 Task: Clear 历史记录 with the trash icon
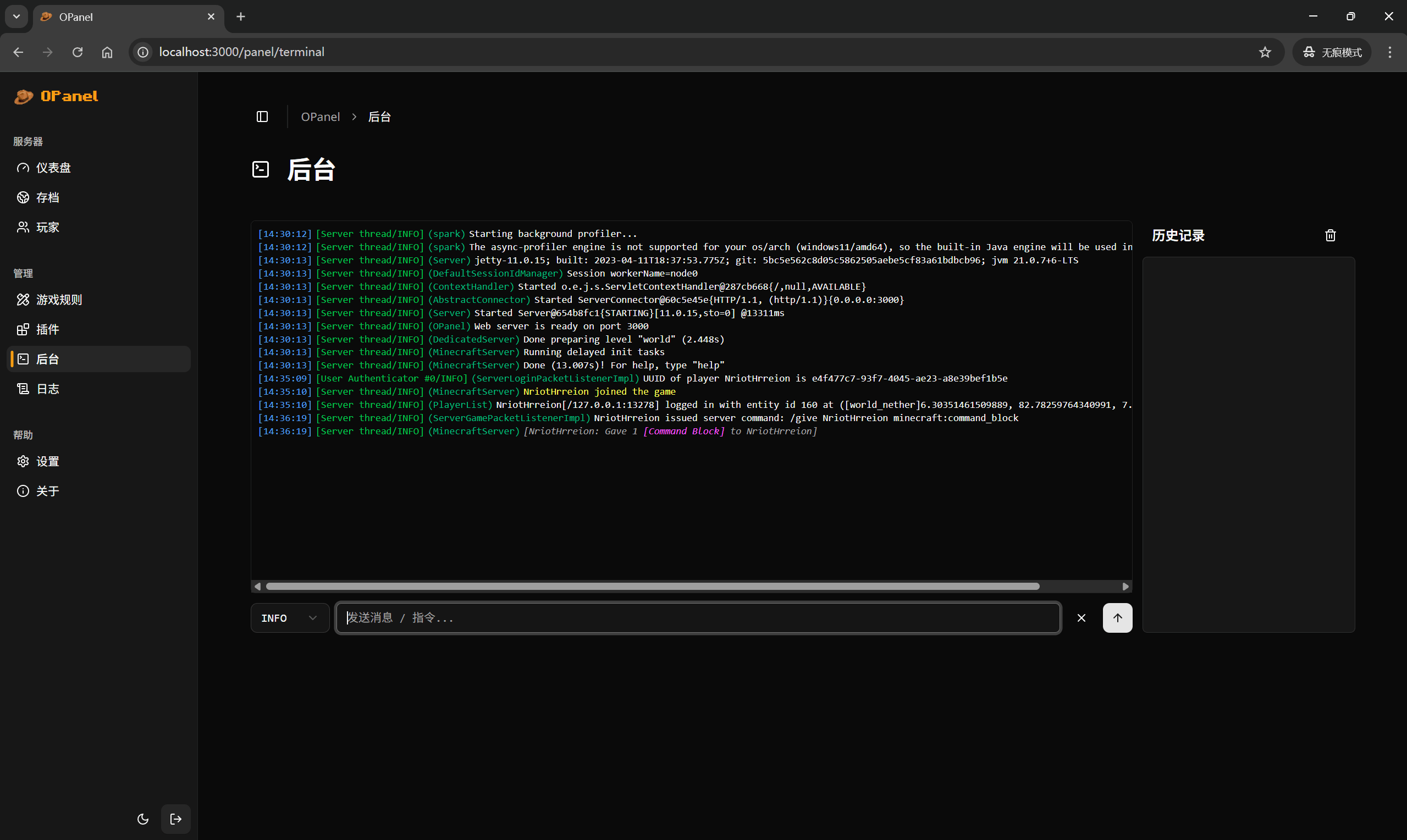pos(1331,234)
